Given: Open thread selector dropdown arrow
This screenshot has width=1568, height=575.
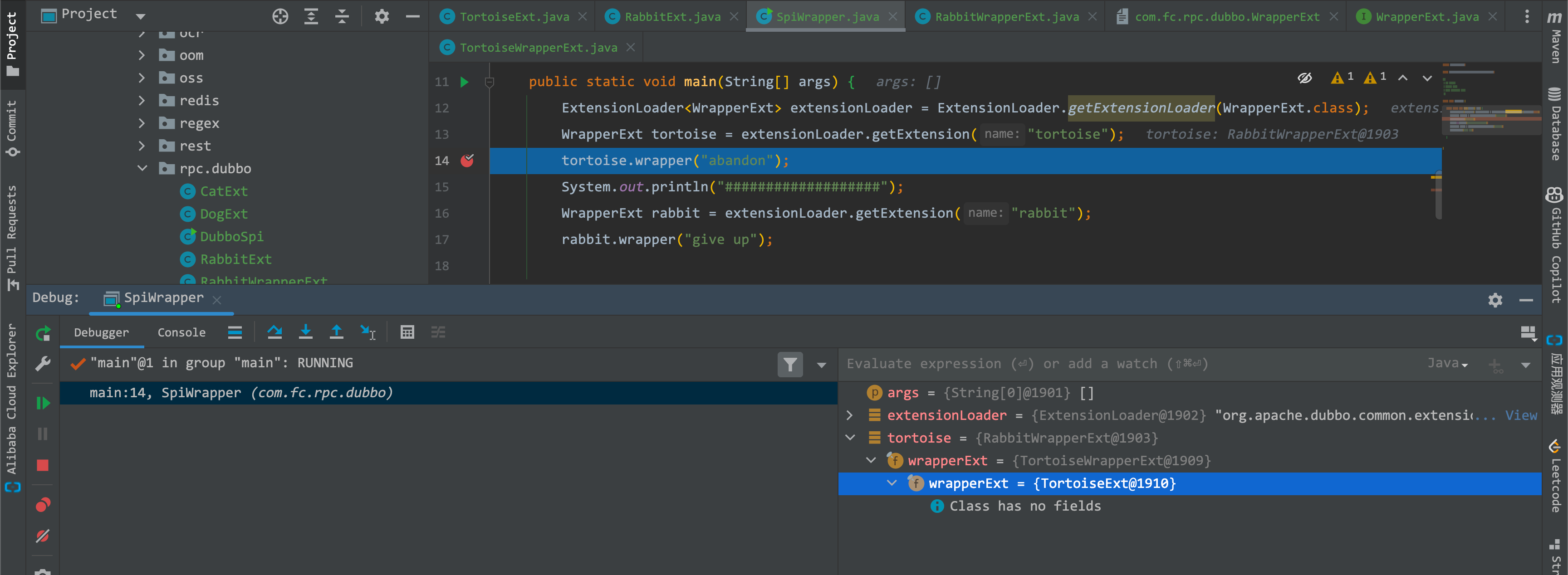Looking at the screenshot, I should pos(821,365).
